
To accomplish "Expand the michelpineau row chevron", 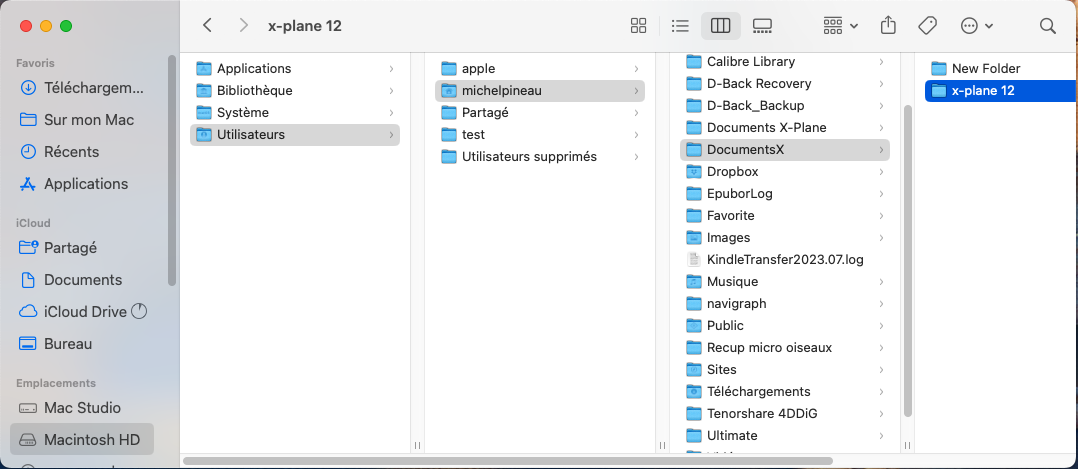I will 636,91.
